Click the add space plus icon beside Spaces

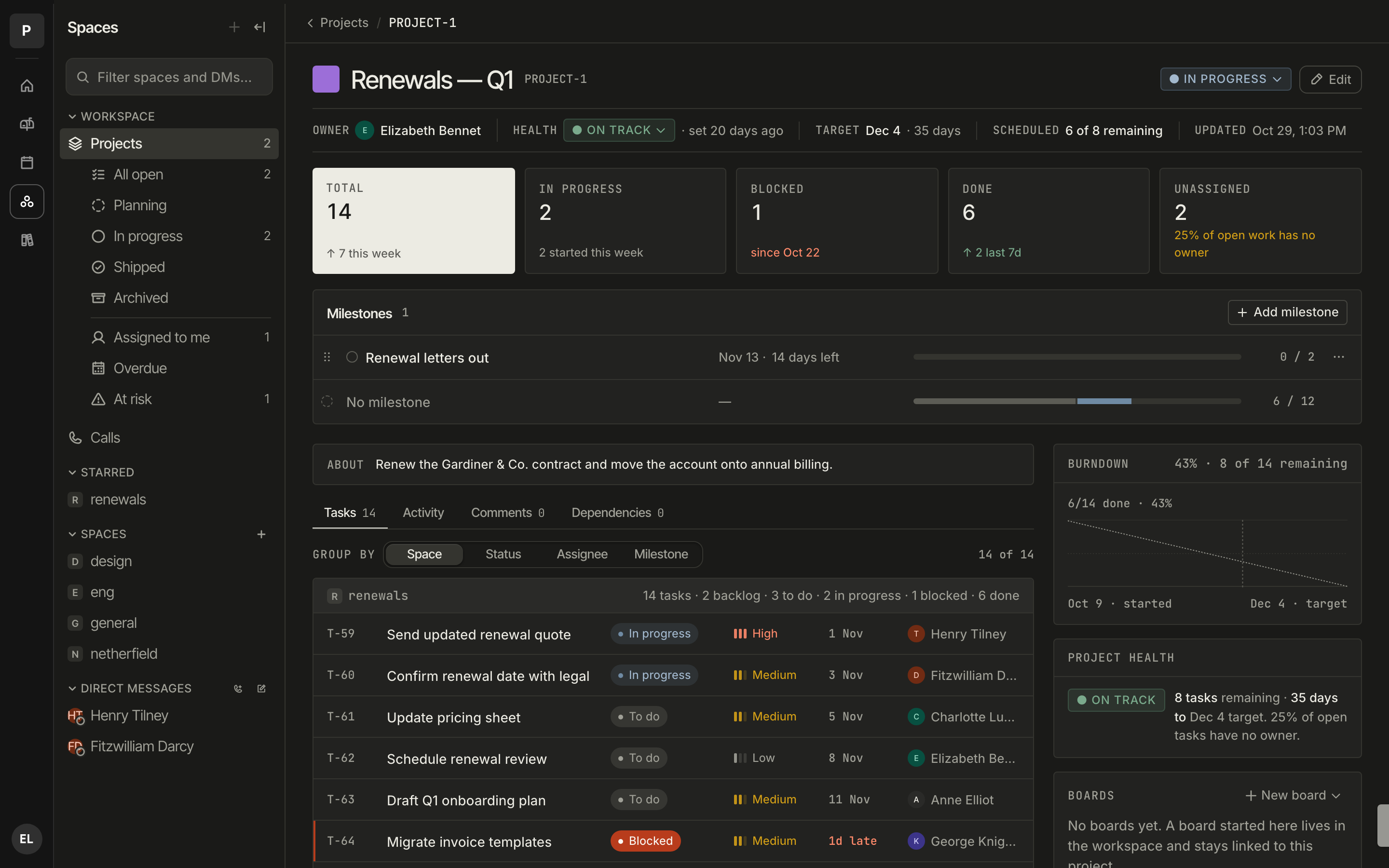click(x=234, y=27)
